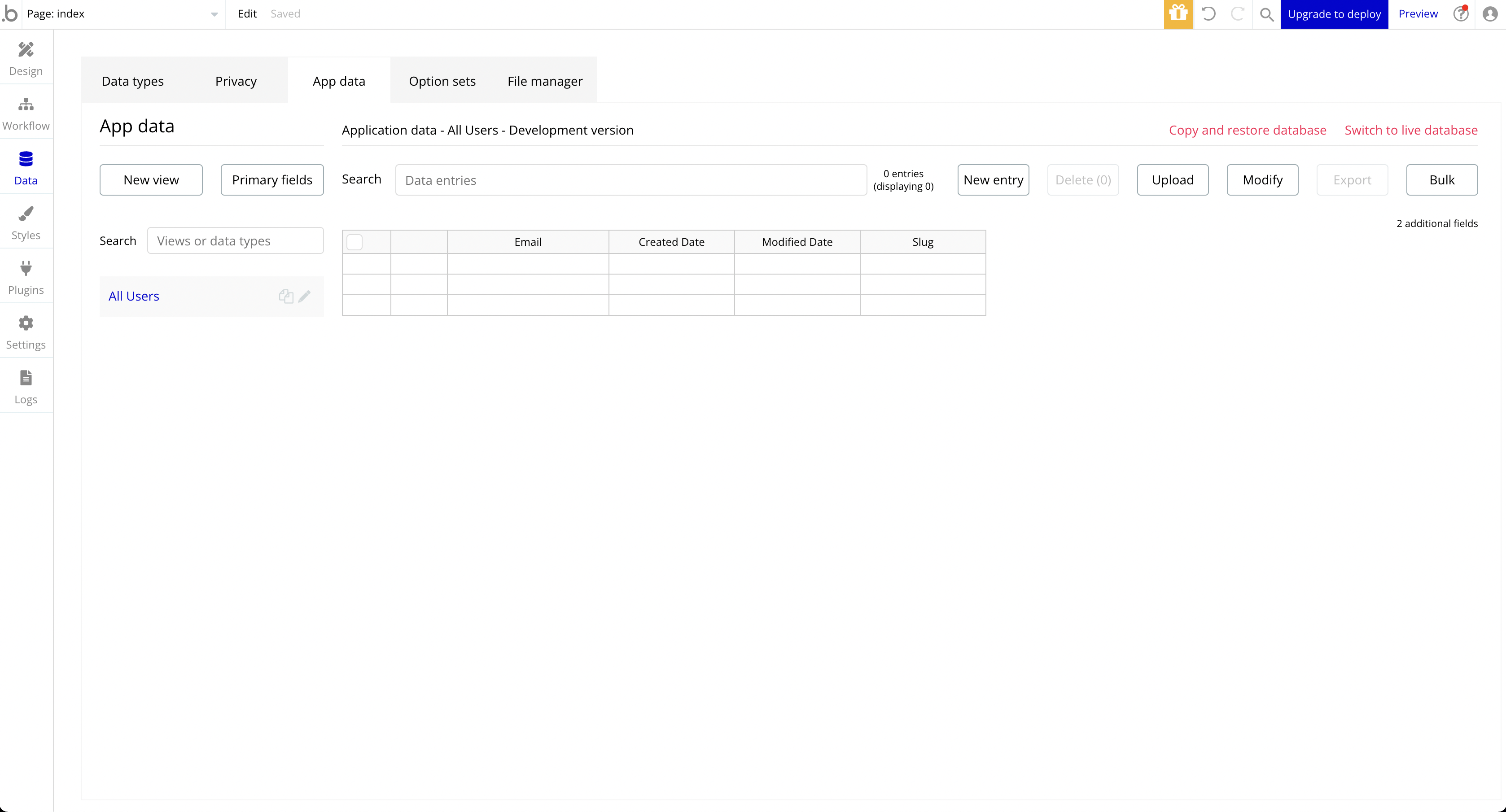Open the Edit menu
1506x812 pixels.
(x=247, y=14)
